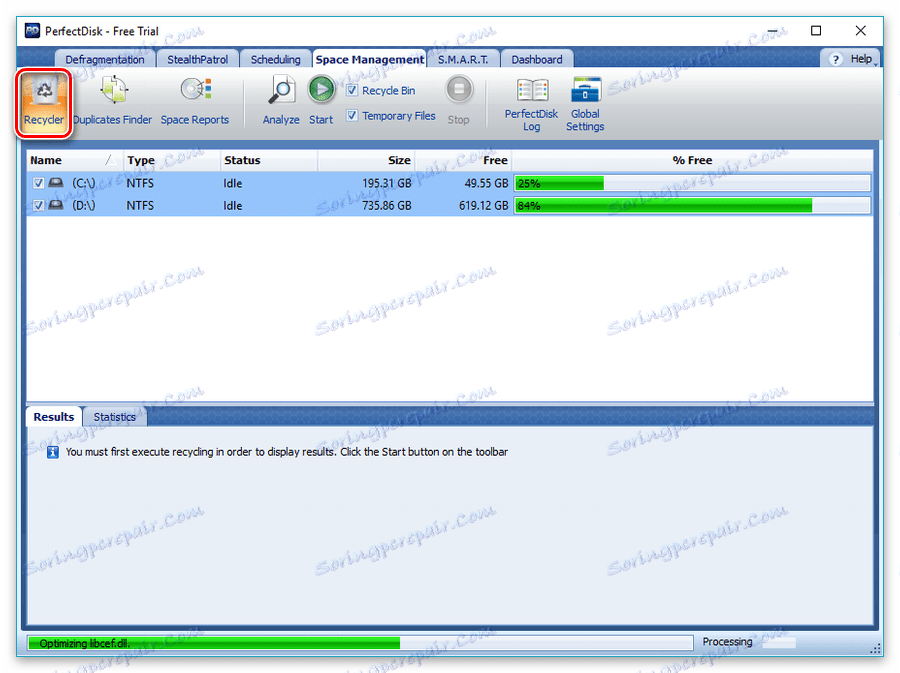
Task: Select the Recycler tool
Action: tap(43, 100)
